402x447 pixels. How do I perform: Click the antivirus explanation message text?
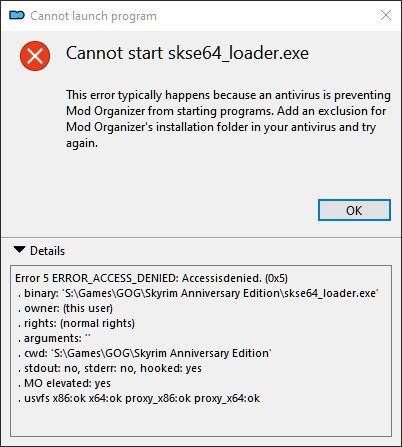[x=228, y=119]
